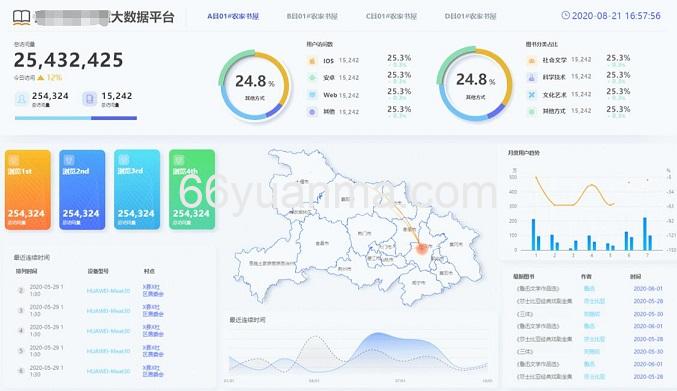This screenshot has width=677, height=391.
Task: Click the purple 其他 icon in user visits list
Action: coord(312,112)
